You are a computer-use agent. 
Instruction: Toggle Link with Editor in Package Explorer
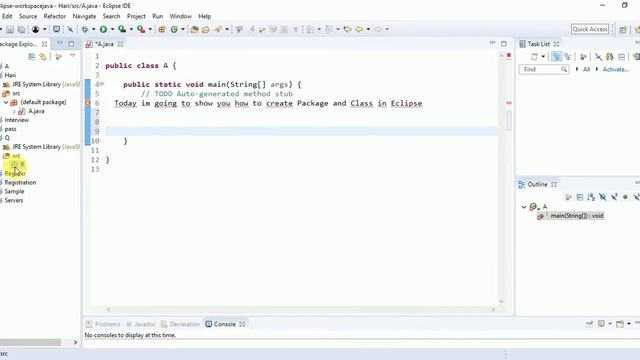(x=43, y=57)
